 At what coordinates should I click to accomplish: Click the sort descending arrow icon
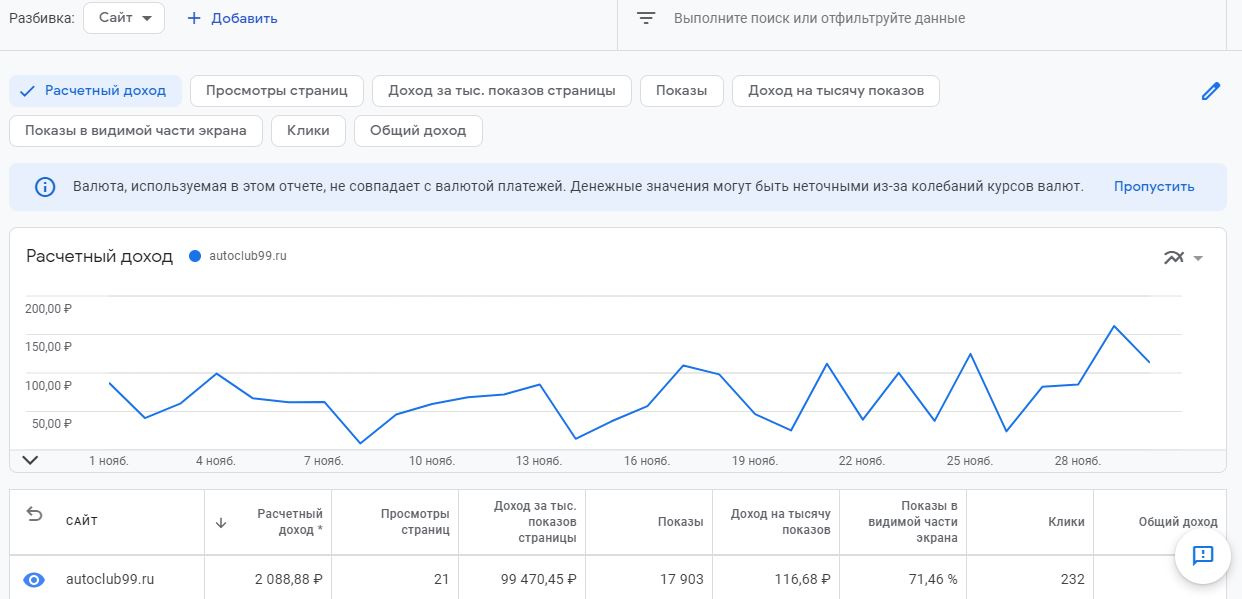coord(221,522)
